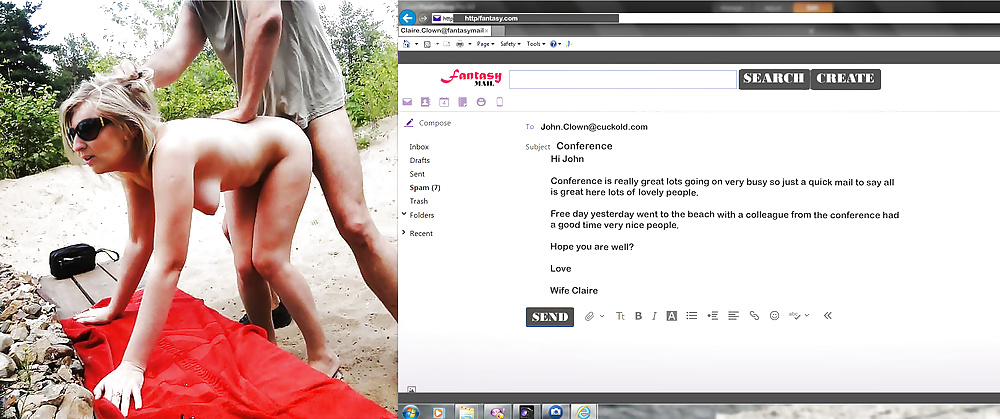The image size is (1000, 419).
Task: Click Compose to start a new message
Action: (427, 123)
